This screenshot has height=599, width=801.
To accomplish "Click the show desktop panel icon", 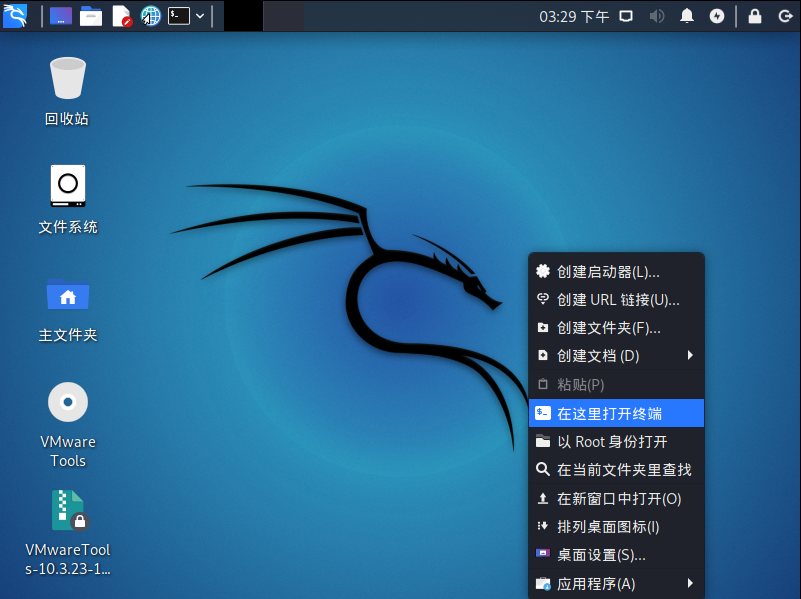I will tap(61, 16).
